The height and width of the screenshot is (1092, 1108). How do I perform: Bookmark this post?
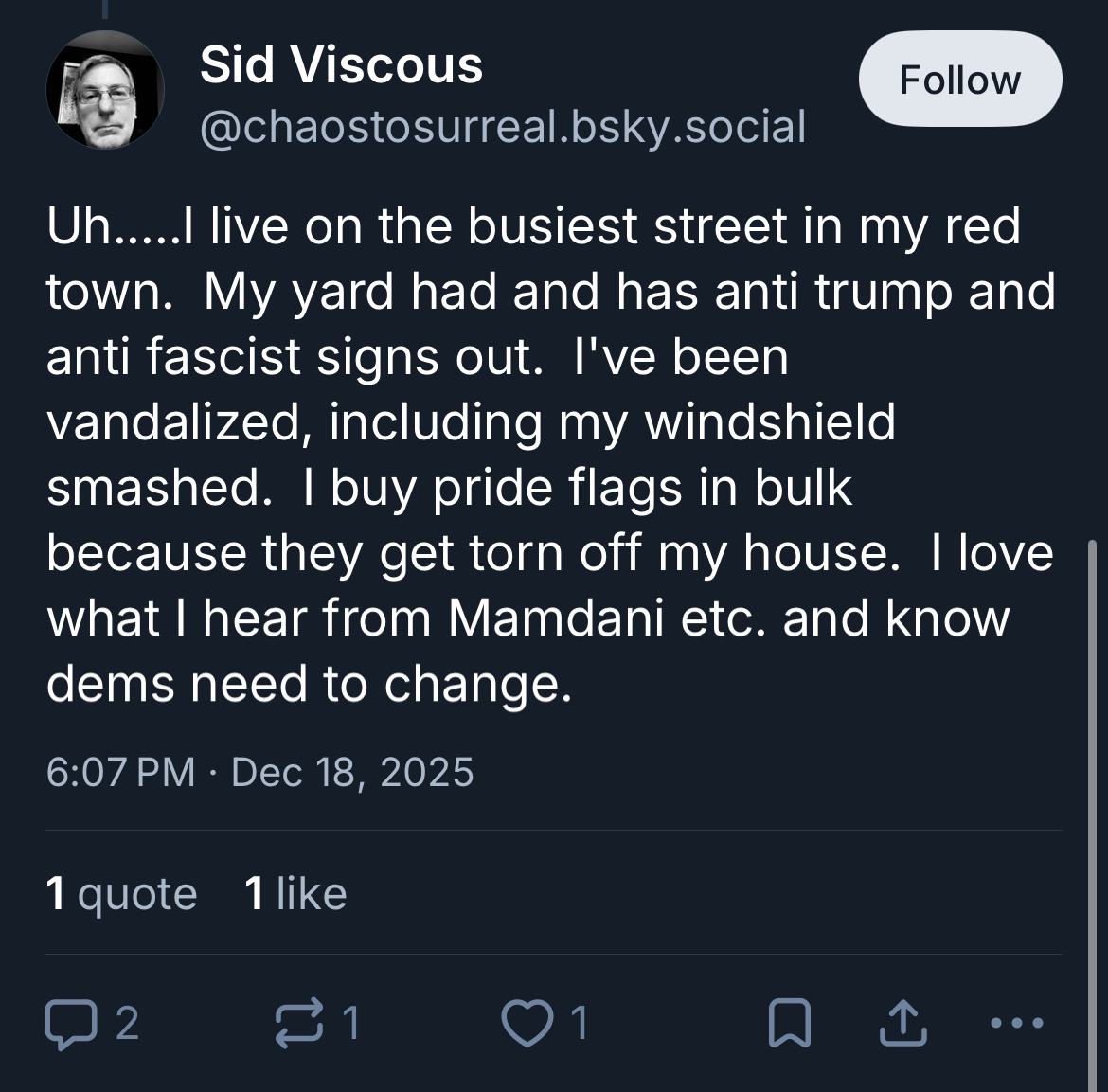click(789, 1023)
